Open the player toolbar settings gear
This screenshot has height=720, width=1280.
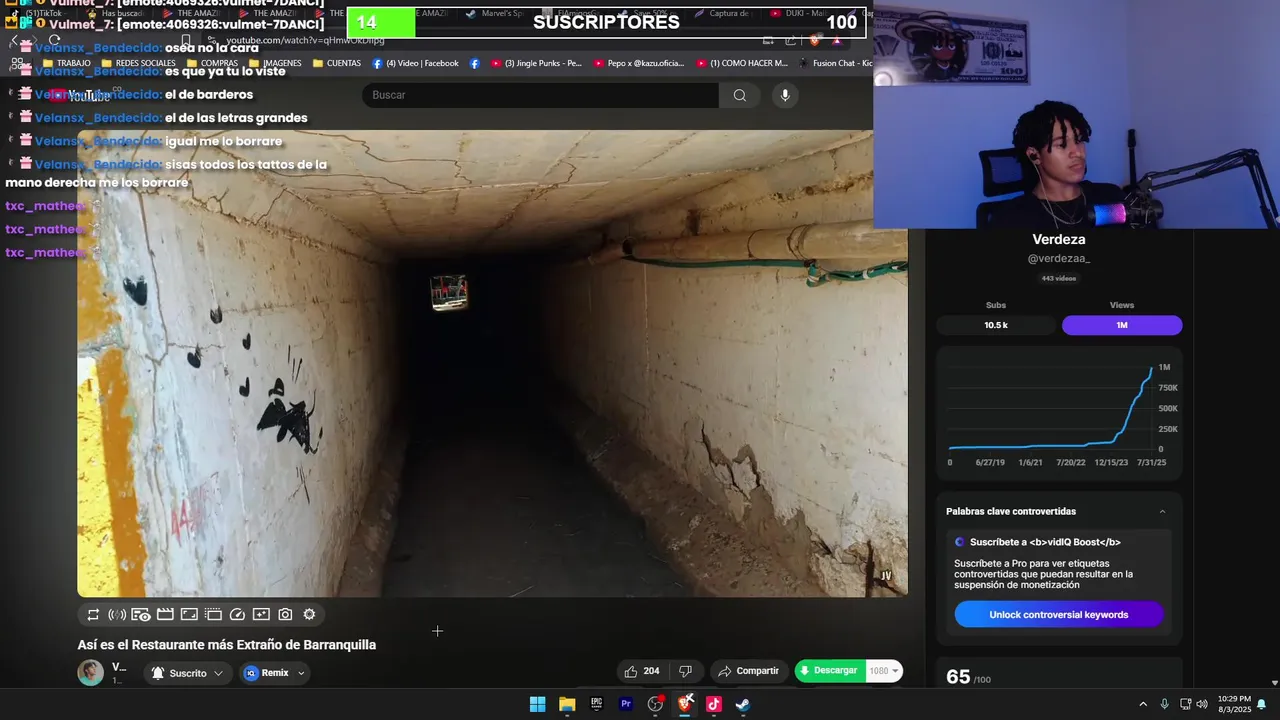click(309, 615)
